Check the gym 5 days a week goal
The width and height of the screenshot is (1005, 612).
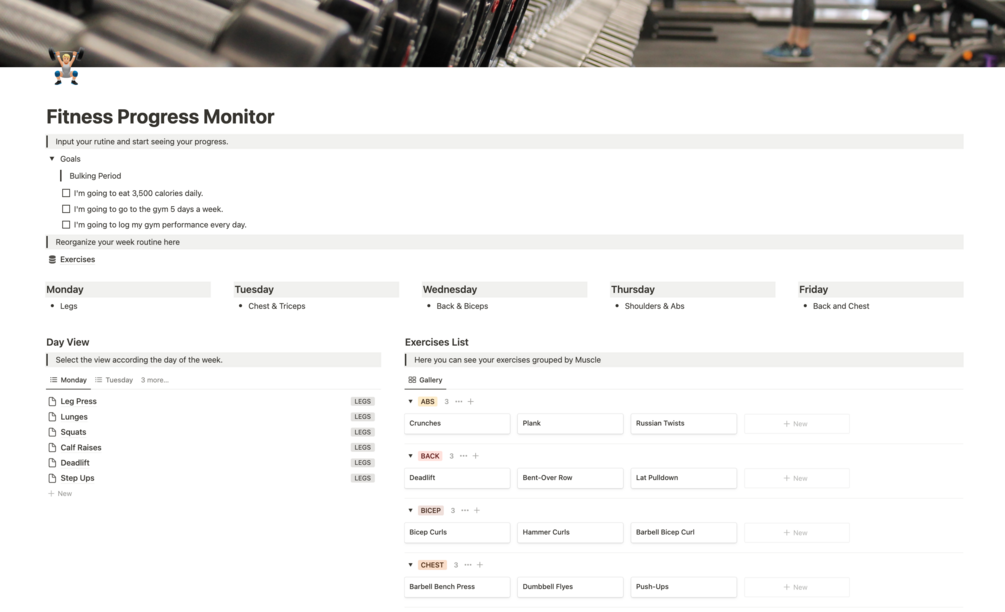(65, 209)
